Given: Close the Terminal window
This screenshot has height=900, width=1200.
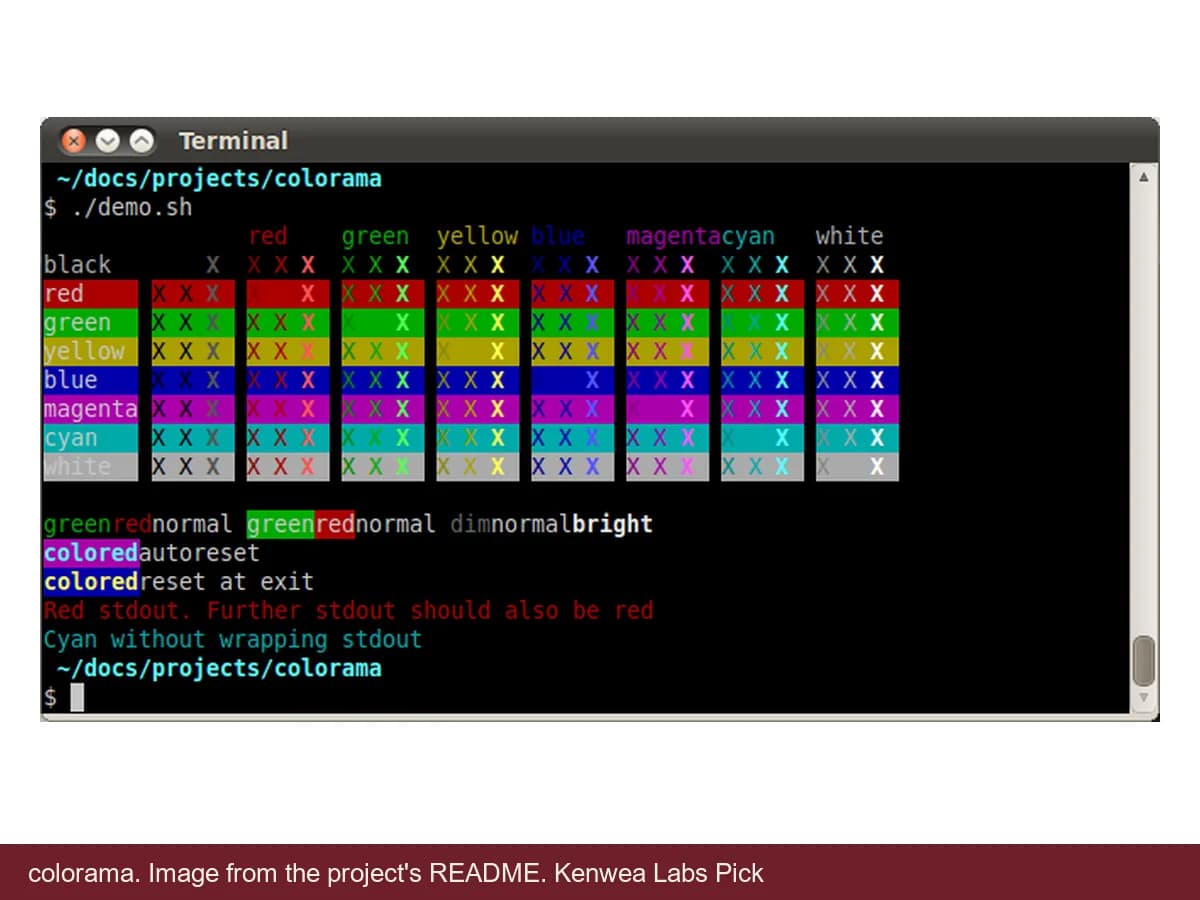Looking at the screenshot, I should pyautogui.click(x=74, y=141).
